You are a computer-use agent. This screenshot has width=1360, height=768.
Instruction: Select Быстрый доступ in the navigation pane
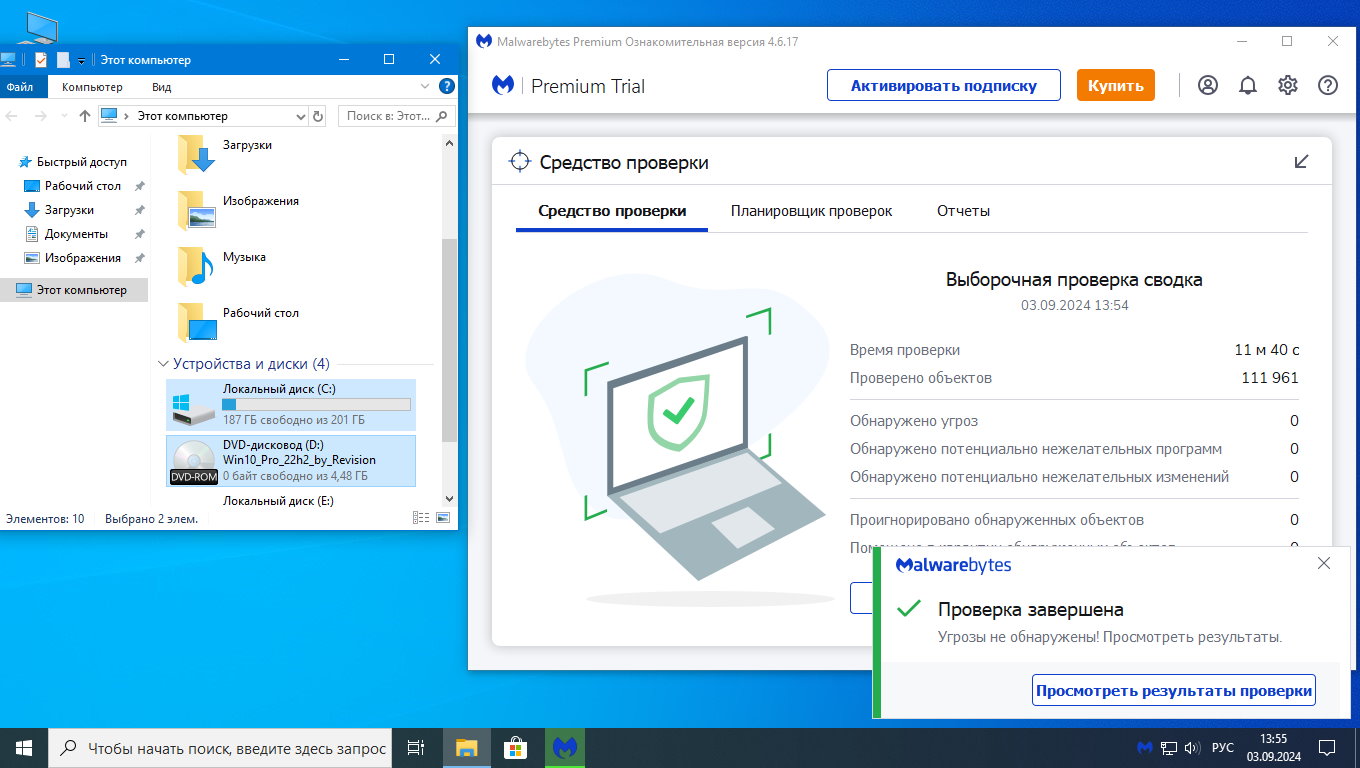[x=82, y=162]
